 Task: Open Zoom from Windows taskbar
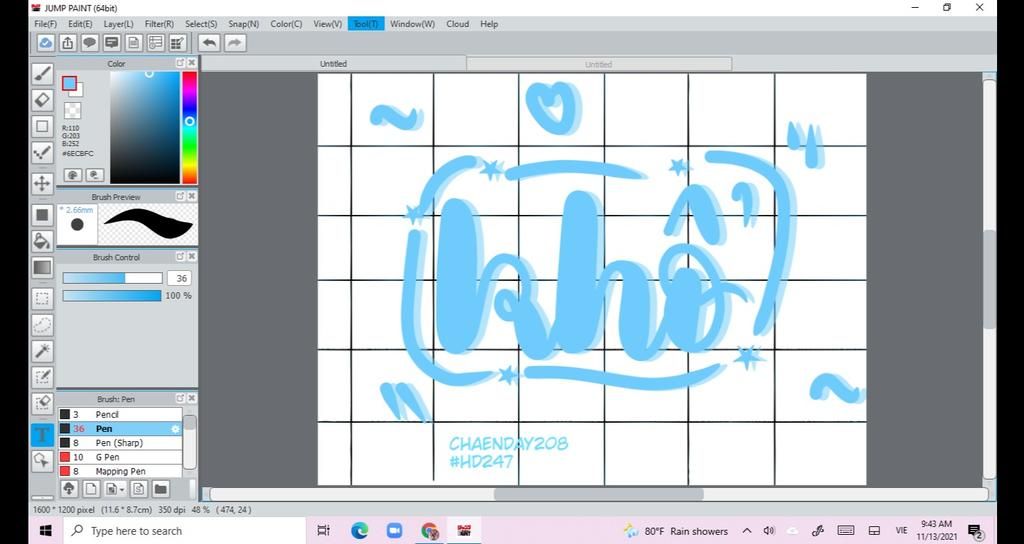point(394,530)
